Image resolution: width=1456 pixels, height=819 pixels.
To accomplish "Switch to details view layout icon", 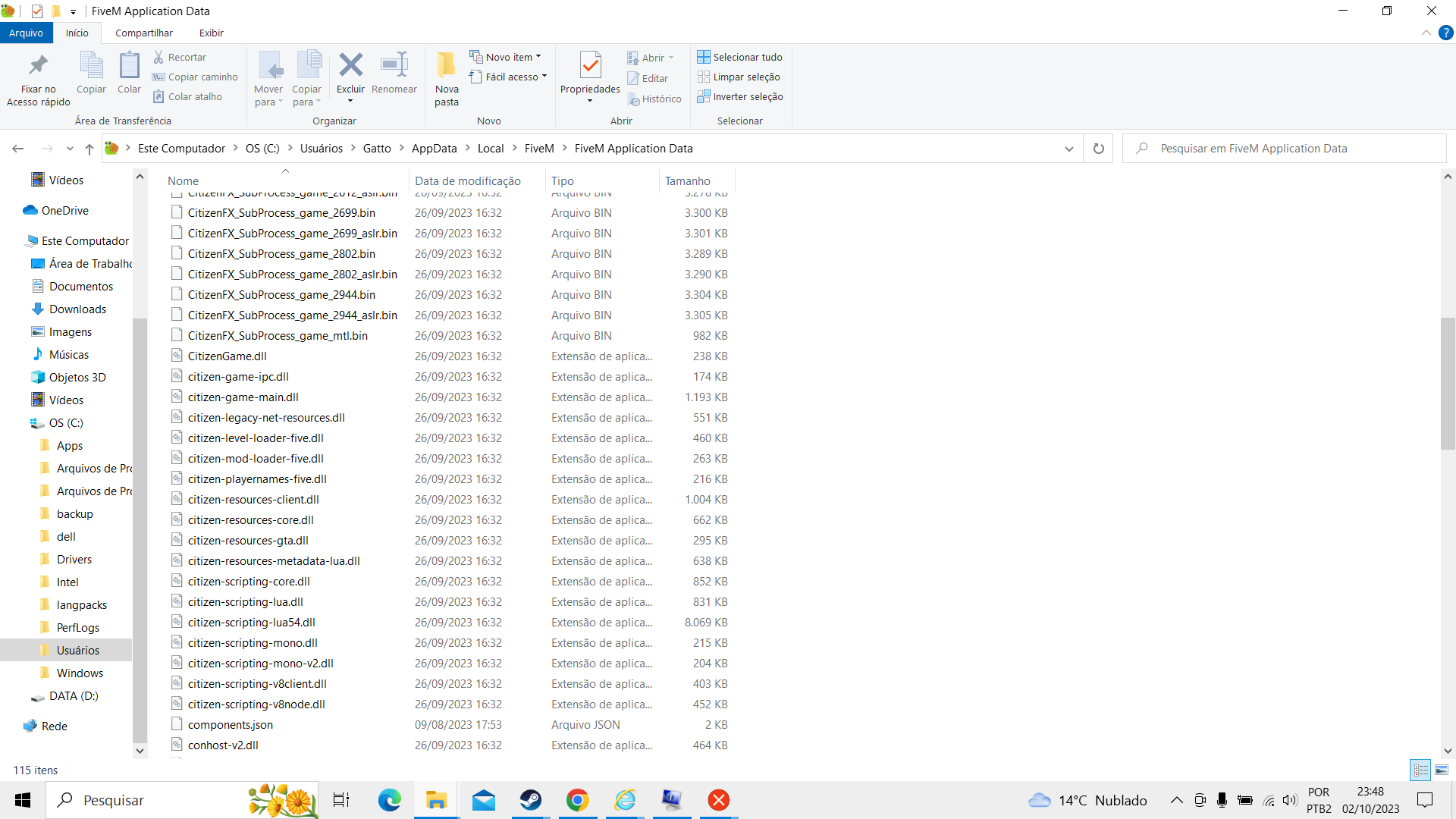I will (x=1421, y=770).
